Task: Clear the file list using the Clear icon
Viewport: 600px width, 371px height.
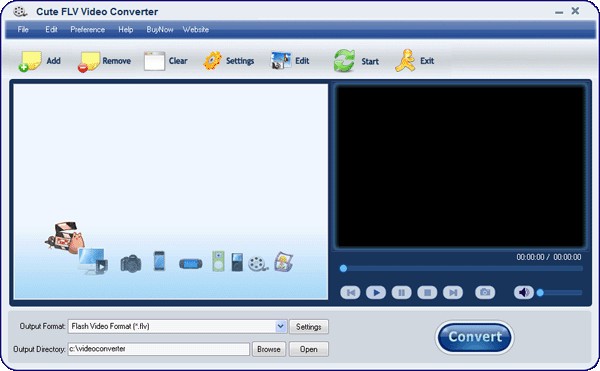Action: (x=154, y=61)
